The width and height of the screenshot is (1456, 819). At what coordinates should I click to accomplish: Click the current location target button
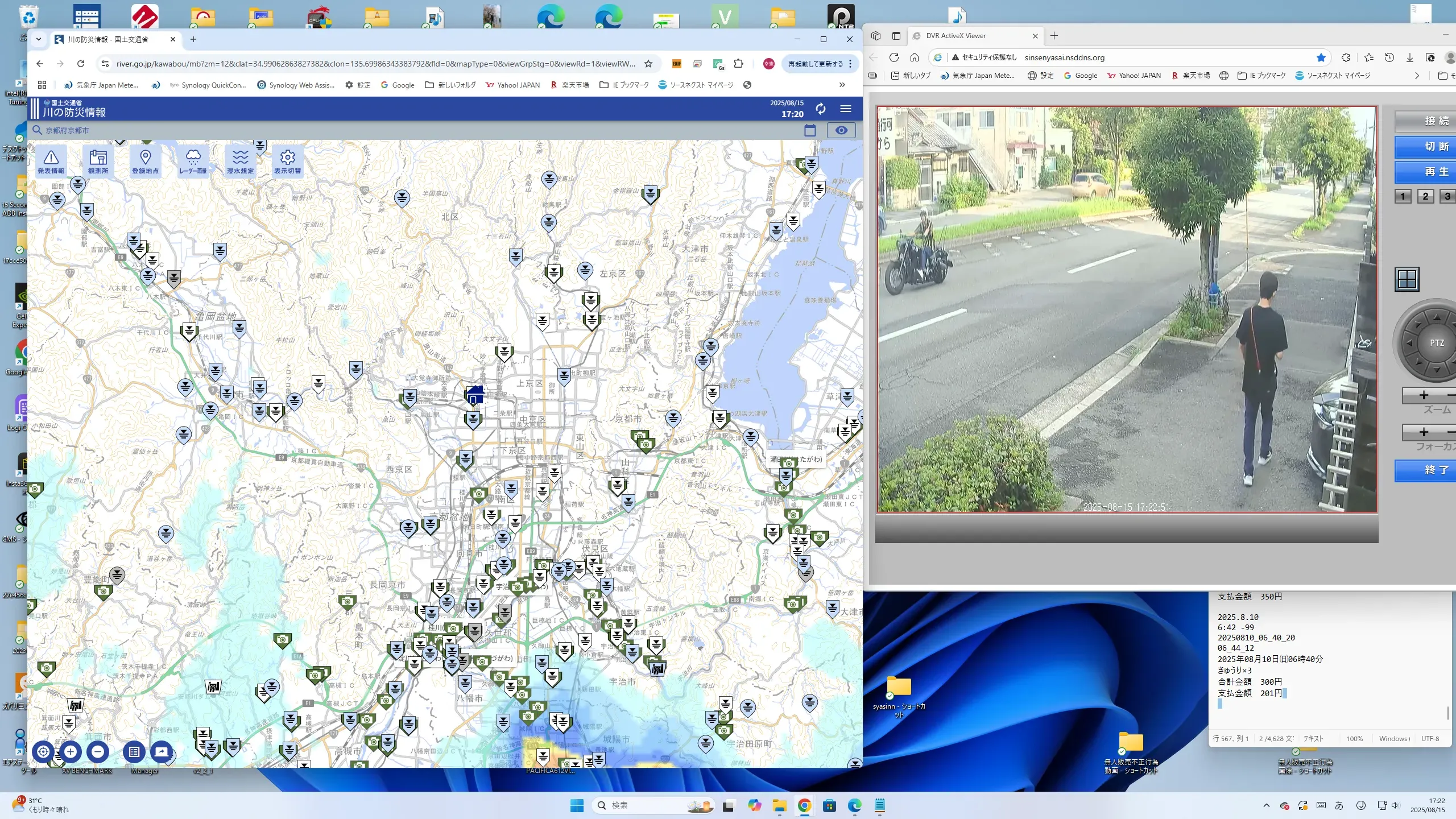coord(43,752)
